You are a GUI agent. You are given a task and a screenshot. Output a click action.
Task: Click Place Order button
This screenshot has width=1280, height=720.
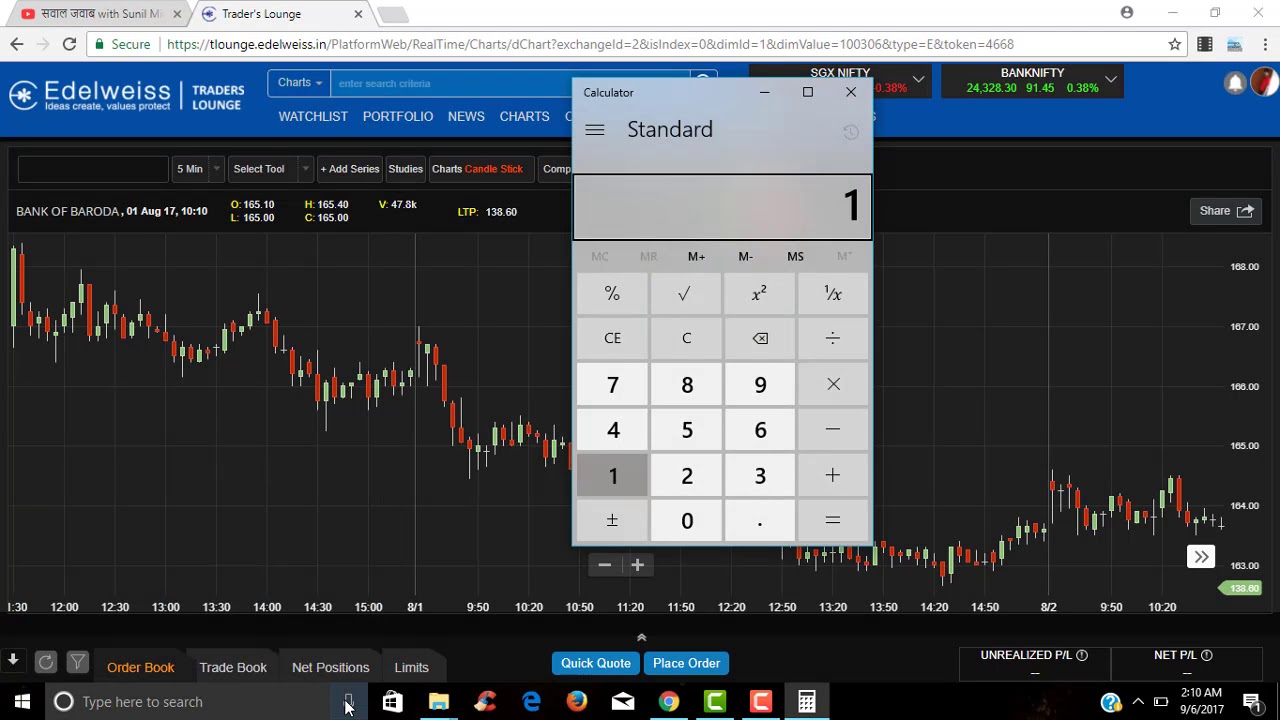click(686, 663)
